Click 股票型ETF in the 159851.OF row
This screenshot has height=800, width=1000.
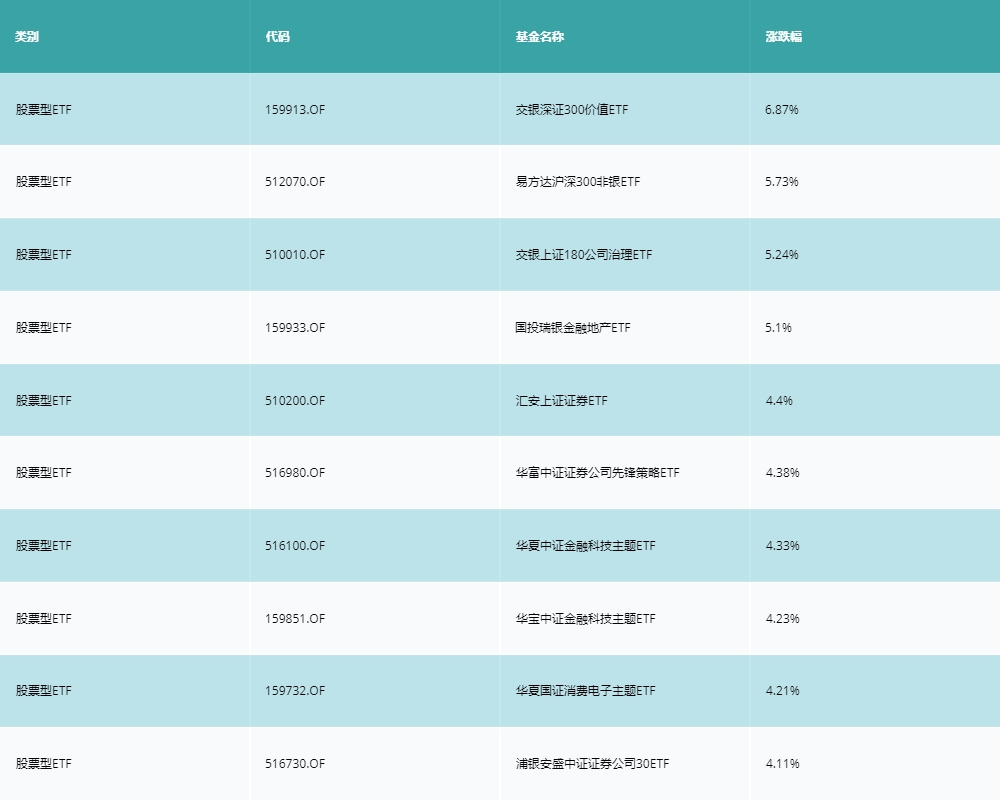pyautogui.click(x=43, y=619)
